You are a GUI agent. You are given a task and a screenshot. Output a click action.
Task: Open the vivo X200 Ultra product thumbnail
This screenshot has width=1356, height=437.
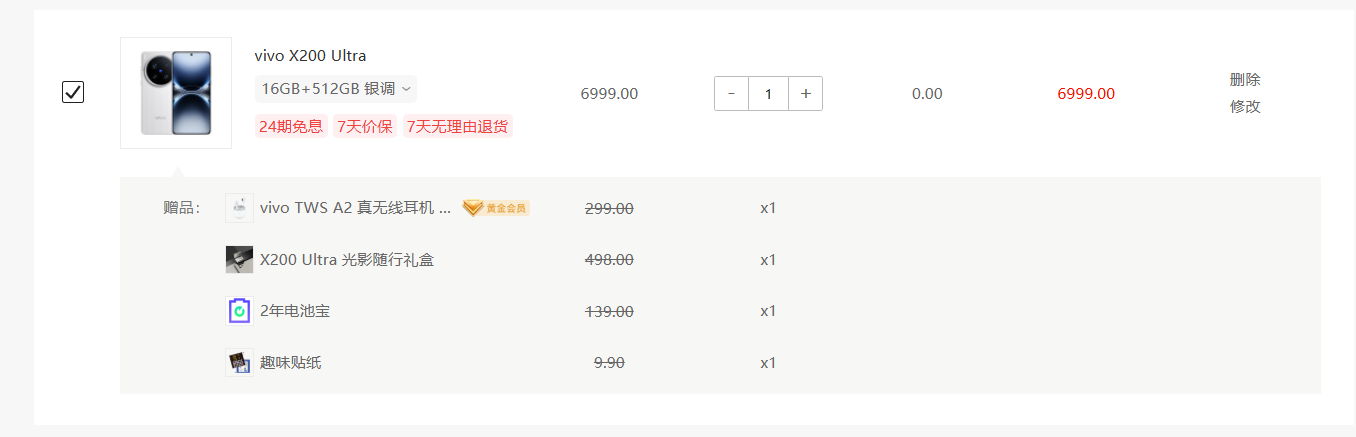(176, 93)
